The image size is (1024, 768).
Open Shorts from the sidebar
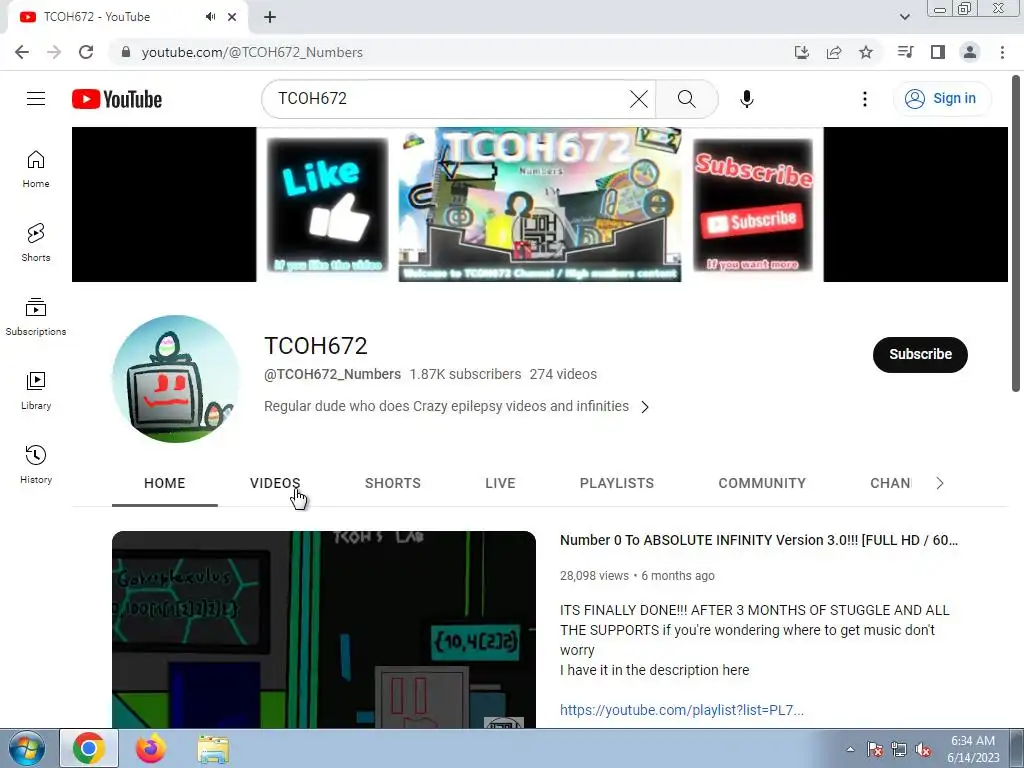point(36,243)
